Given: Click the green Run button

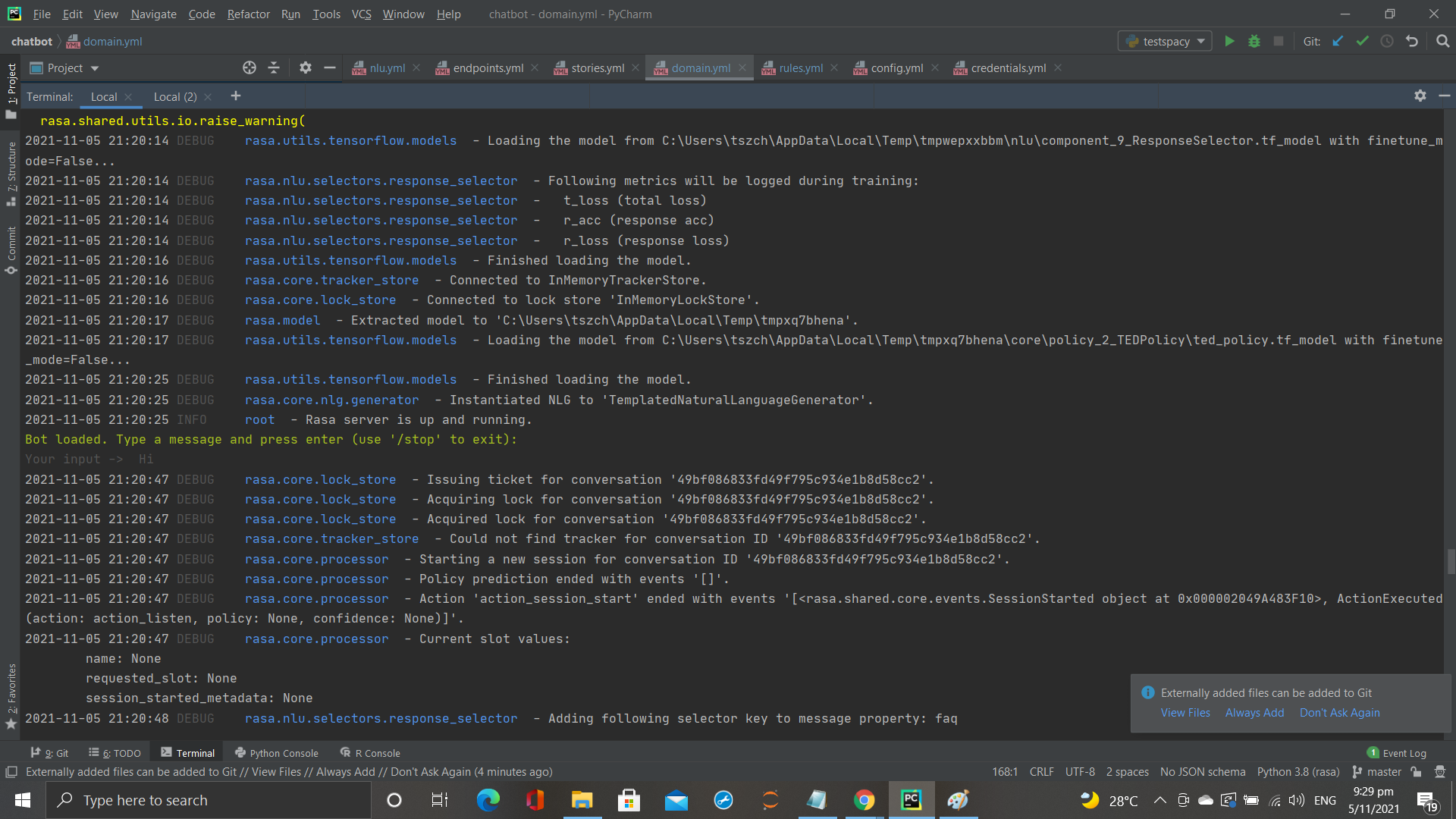Looking at the screenshot, I should (1229, 41).
